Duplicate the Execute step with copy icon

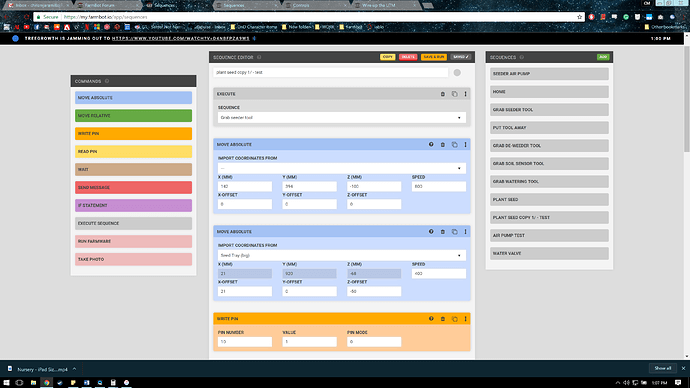(x=455, y=94)
